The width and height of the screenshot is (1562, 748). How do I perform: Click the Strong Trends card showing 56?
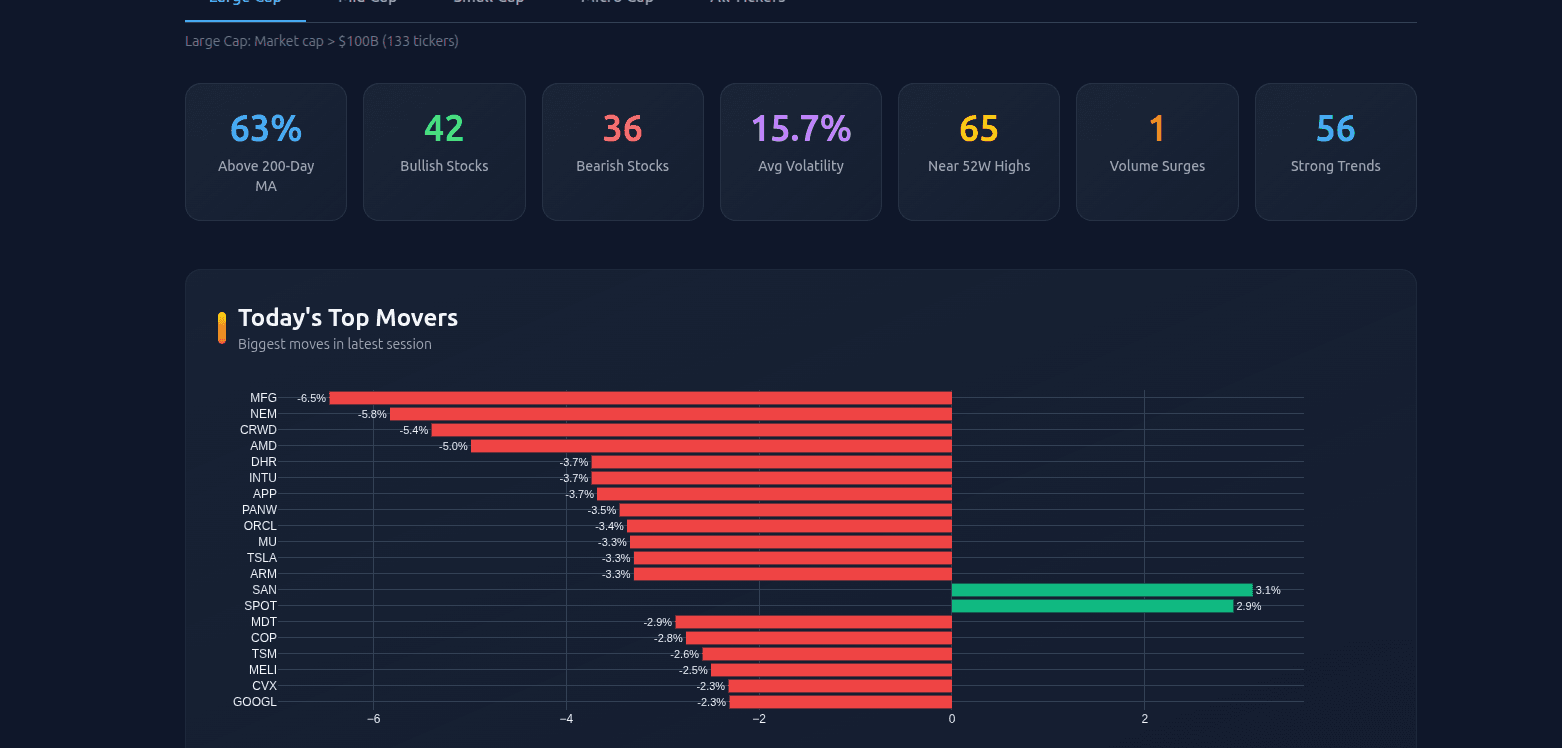[1335, 151]
